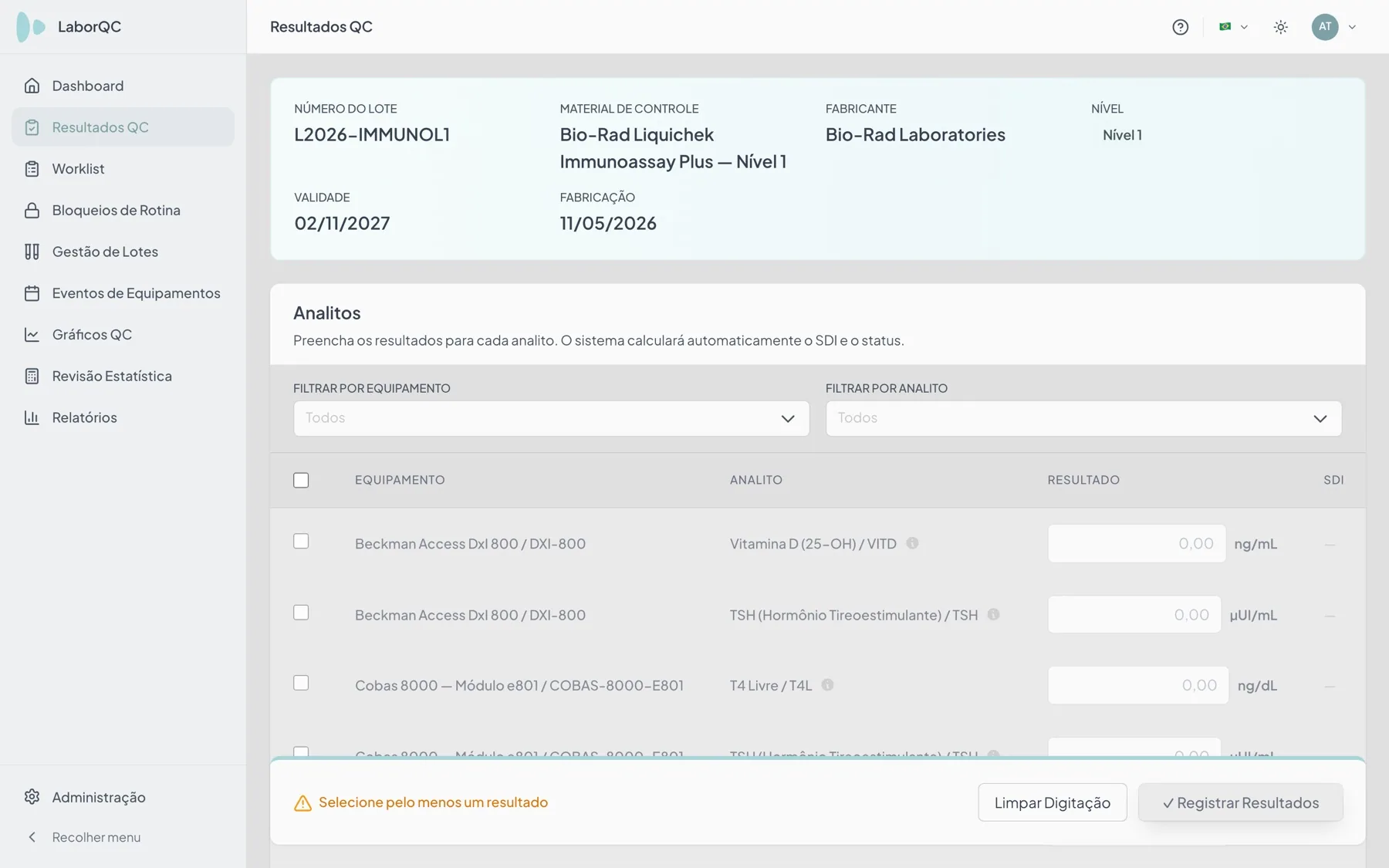Click the Eventos de Equipamentos calendar icon
This screenshot has width=1389, height=868.
click(x=32, y=293)
